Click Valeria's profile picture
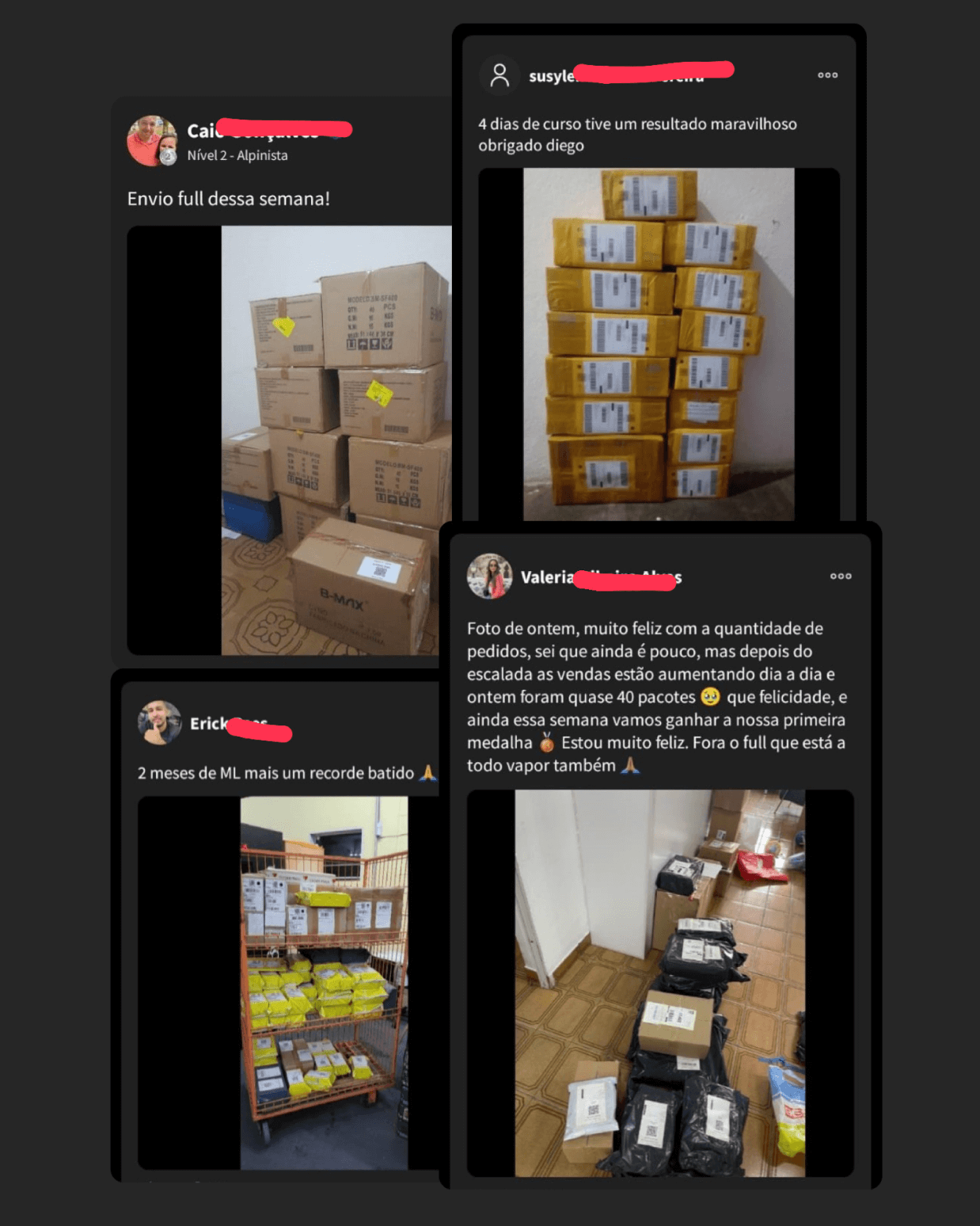Viewport: 980px width, 1226px height. click(x=489, y=576)
